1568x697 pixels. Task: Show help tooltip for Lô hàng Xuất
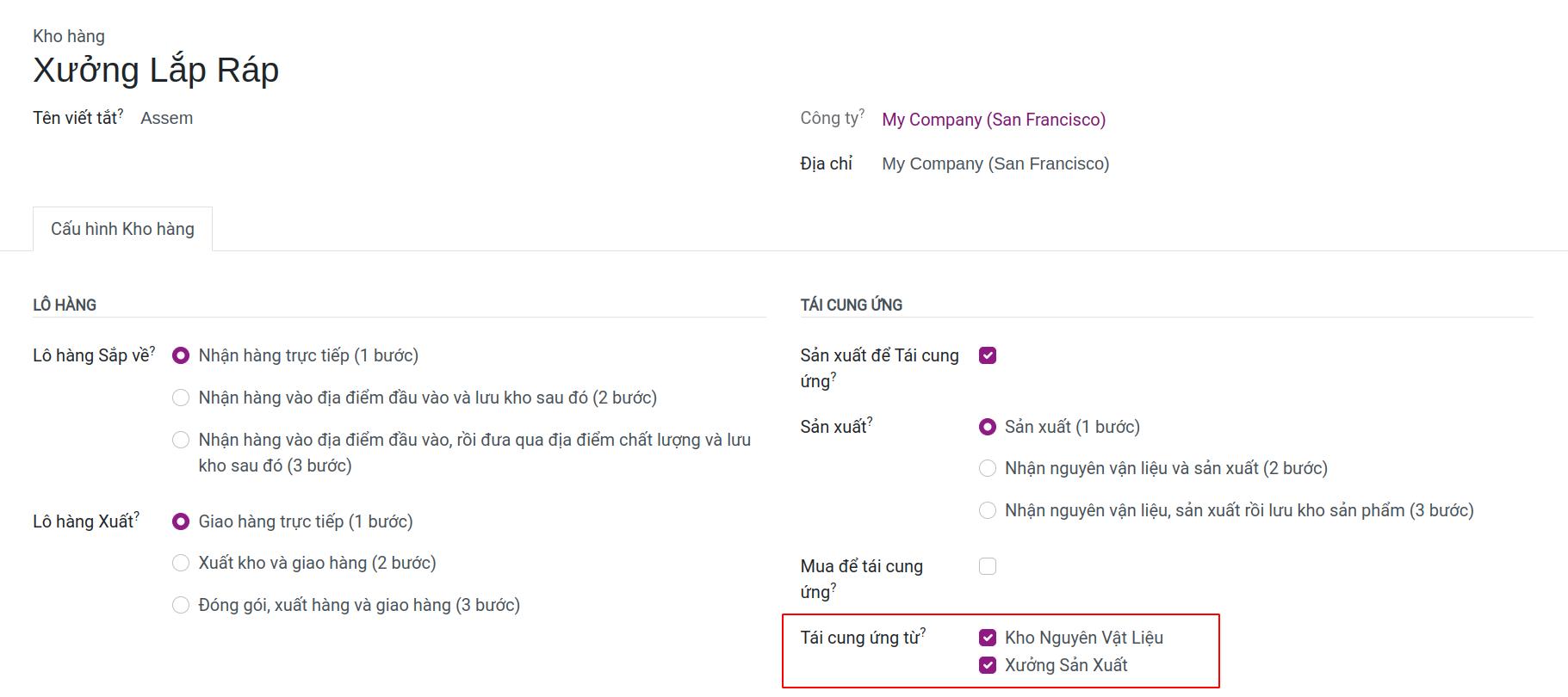coord(137,516)
